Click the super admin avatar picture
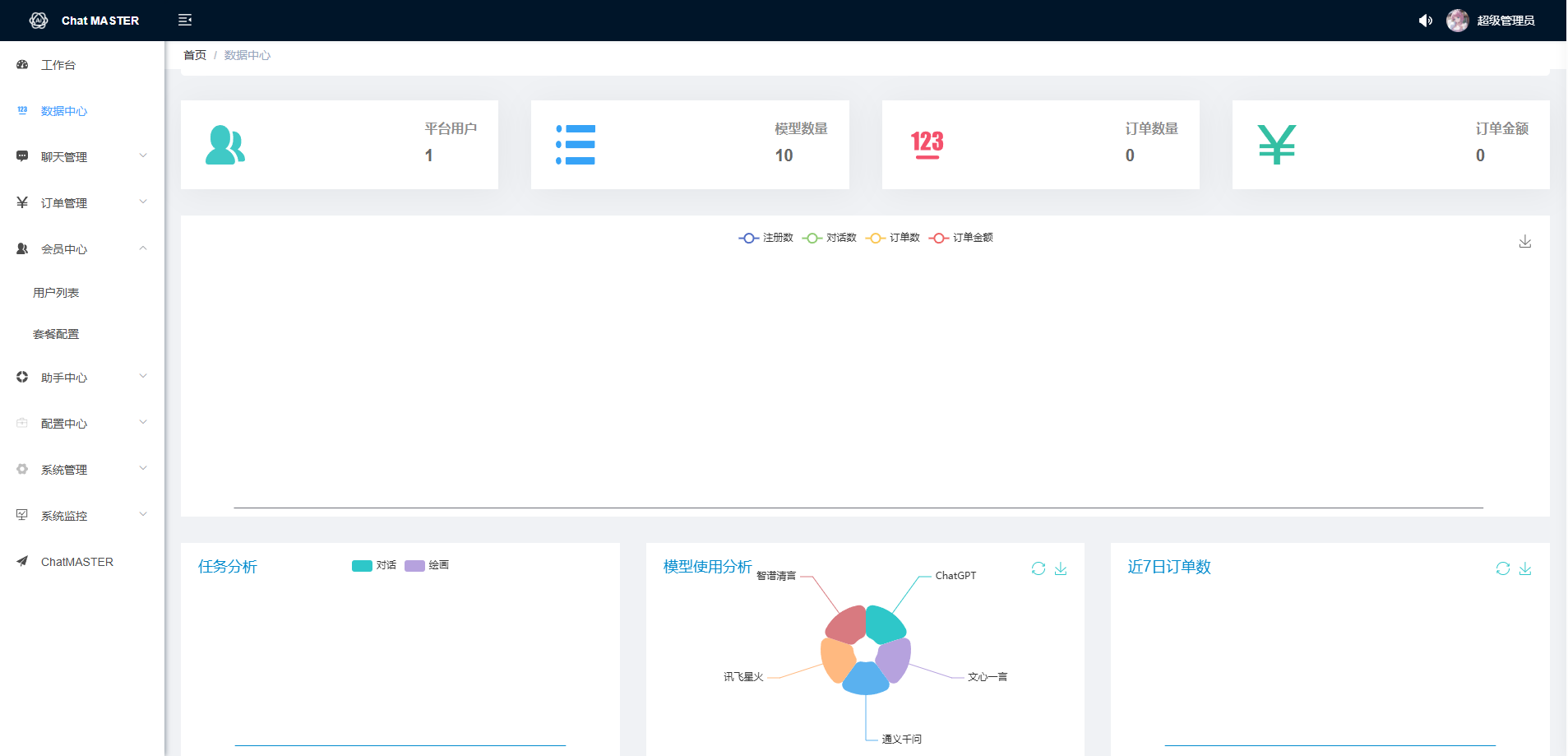The width and height of the screenshot is (1568, 756). pyautogui.click(x=1457, y=21)
